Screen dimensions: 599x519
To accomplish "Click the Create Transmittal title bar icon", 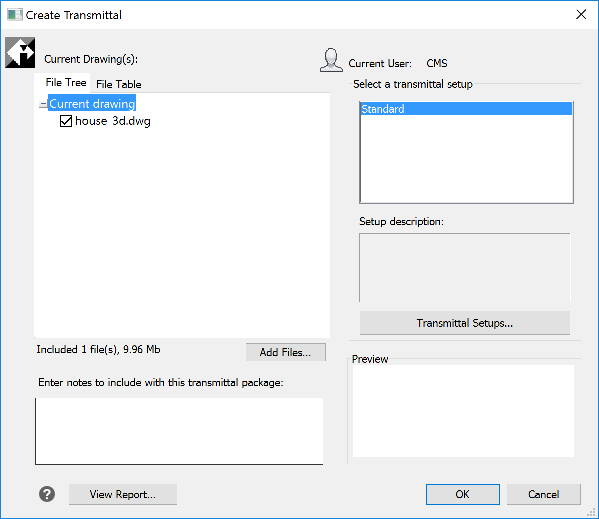I will click(x=15, y=15).
